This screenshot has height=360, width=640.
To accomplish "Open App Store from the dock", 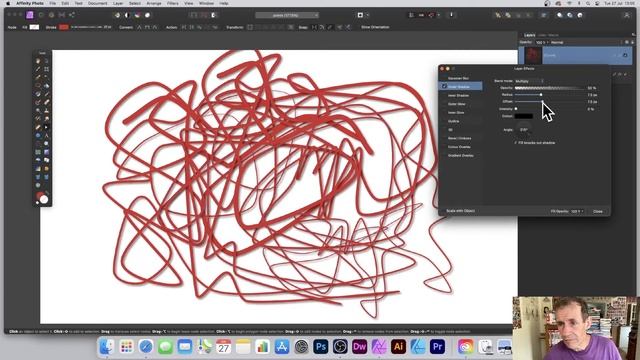I will click(282, 347).
